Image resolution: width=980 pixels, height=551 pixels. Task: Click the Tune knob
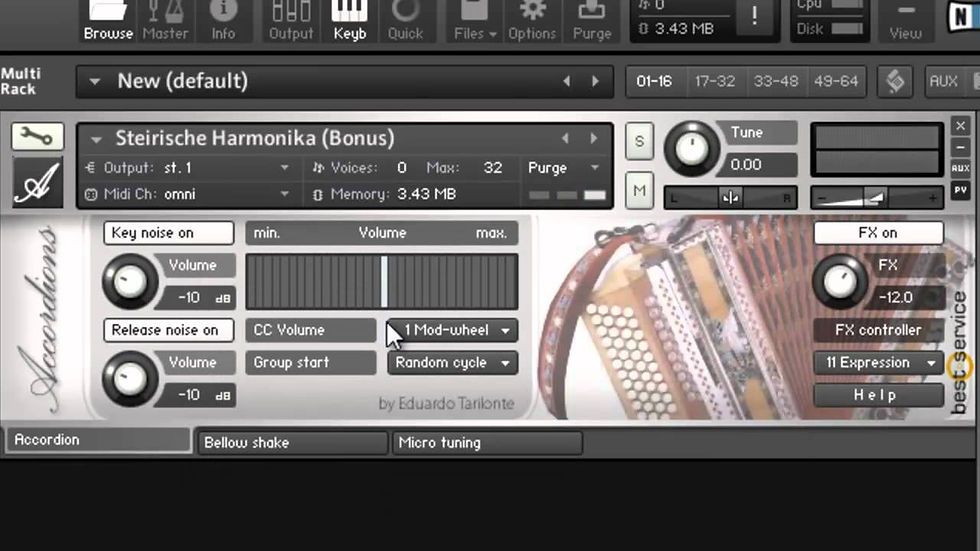pos(691,149)
